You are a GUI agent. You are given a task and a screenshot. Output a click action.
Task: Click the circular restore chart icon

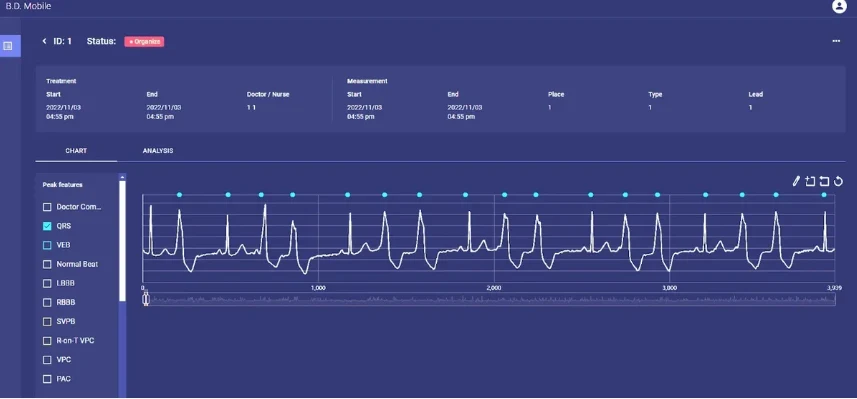tap(838, 181)
